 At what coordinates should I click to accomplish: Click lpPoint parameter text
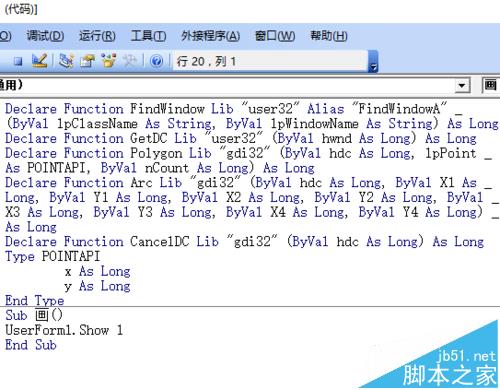[451, 153]
